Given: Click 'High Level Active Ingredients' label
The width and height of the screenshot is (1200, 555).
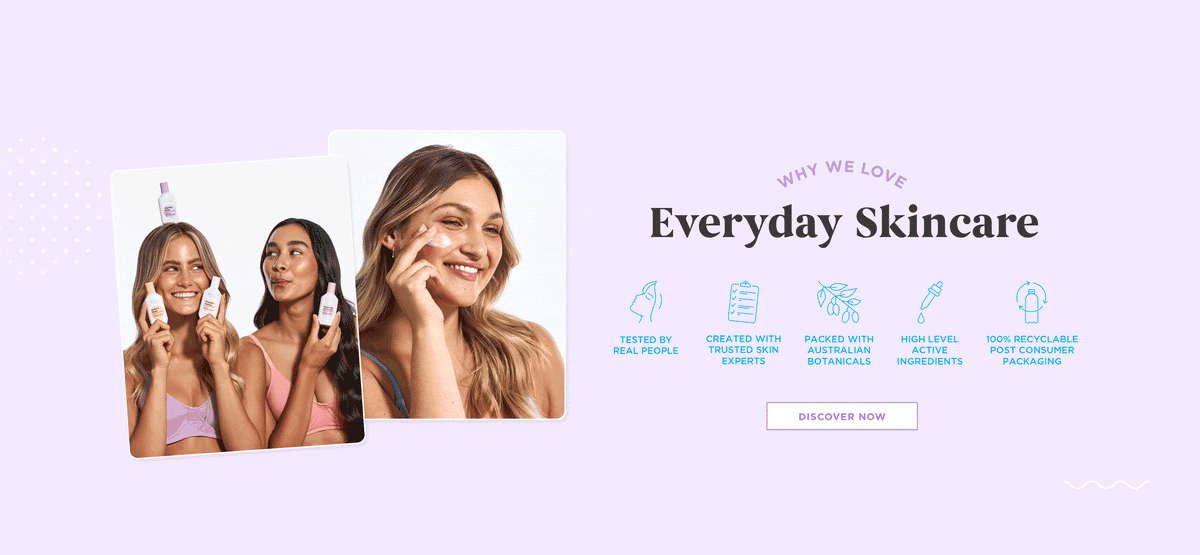Looking at the screenshot, I should tap(930, 350).
